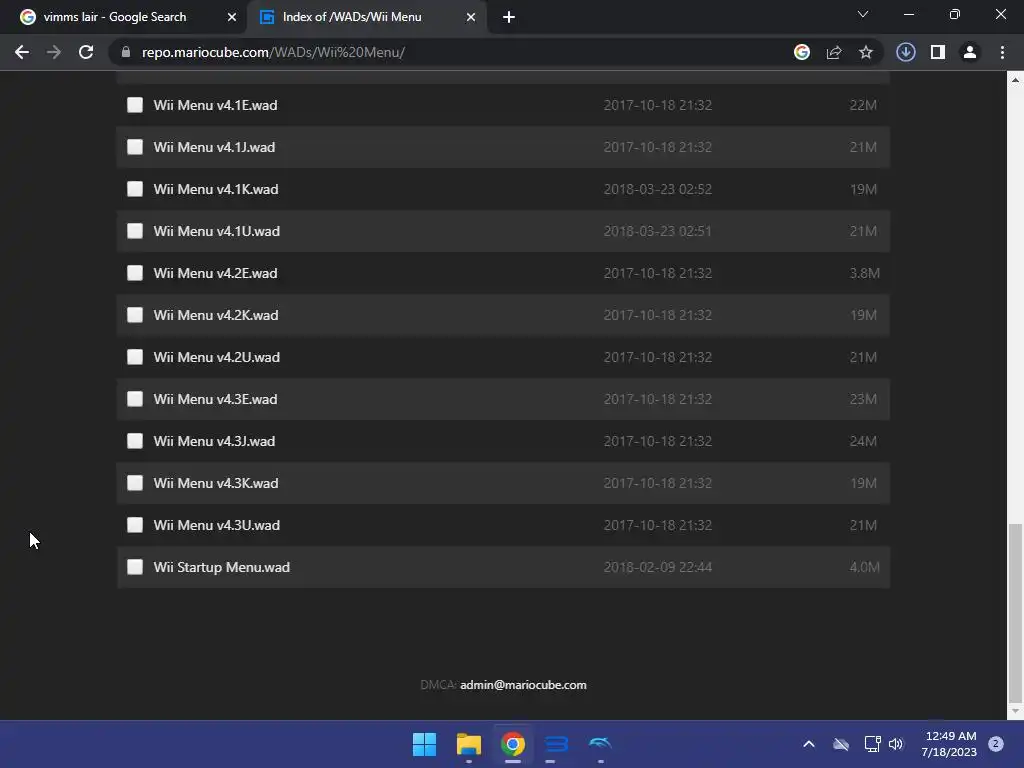
Task: Download Wii Startup Menu.wad
Action: coord(221,567)
